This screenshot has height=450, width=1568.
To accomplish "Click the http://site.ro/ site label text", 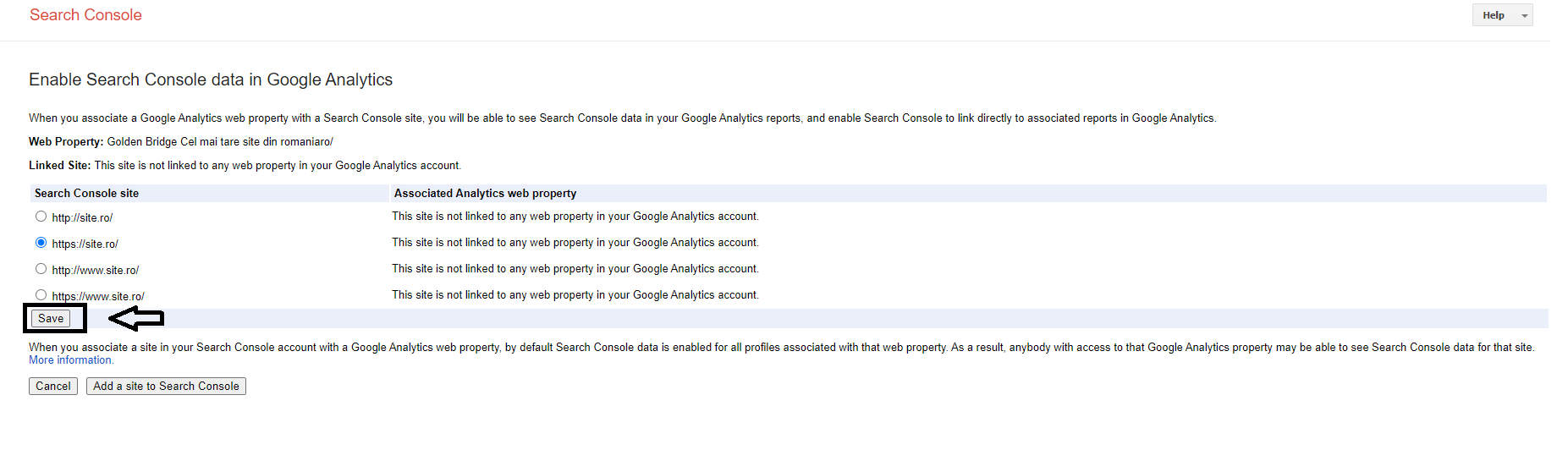I will point(82,218).
